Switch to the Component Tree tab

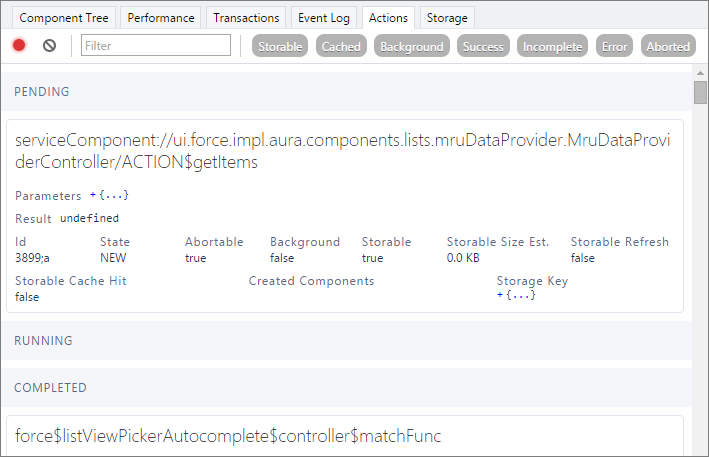(x=64, y=18)
